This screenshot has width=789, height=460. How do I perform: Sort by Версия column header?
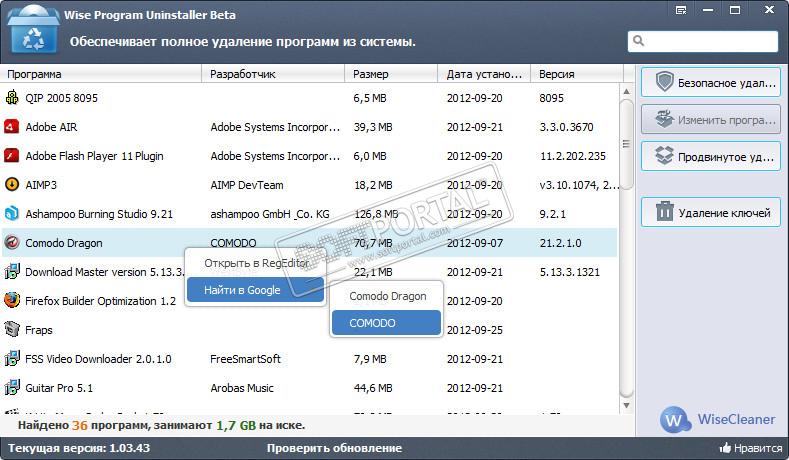click(x=577, y=74)
